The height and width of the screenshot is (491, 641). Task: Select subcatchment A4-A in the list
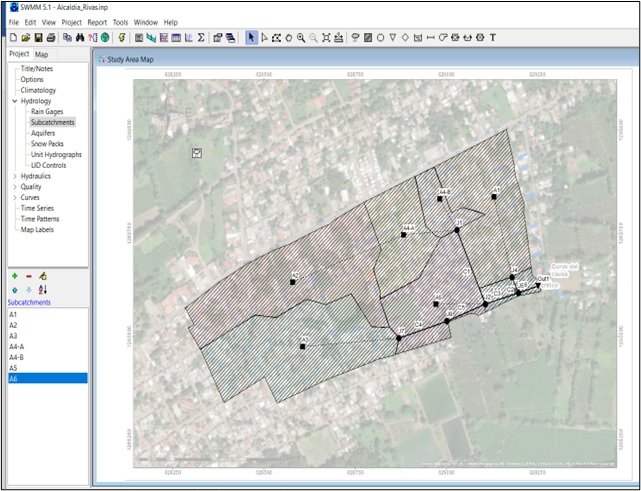[17, 346]
